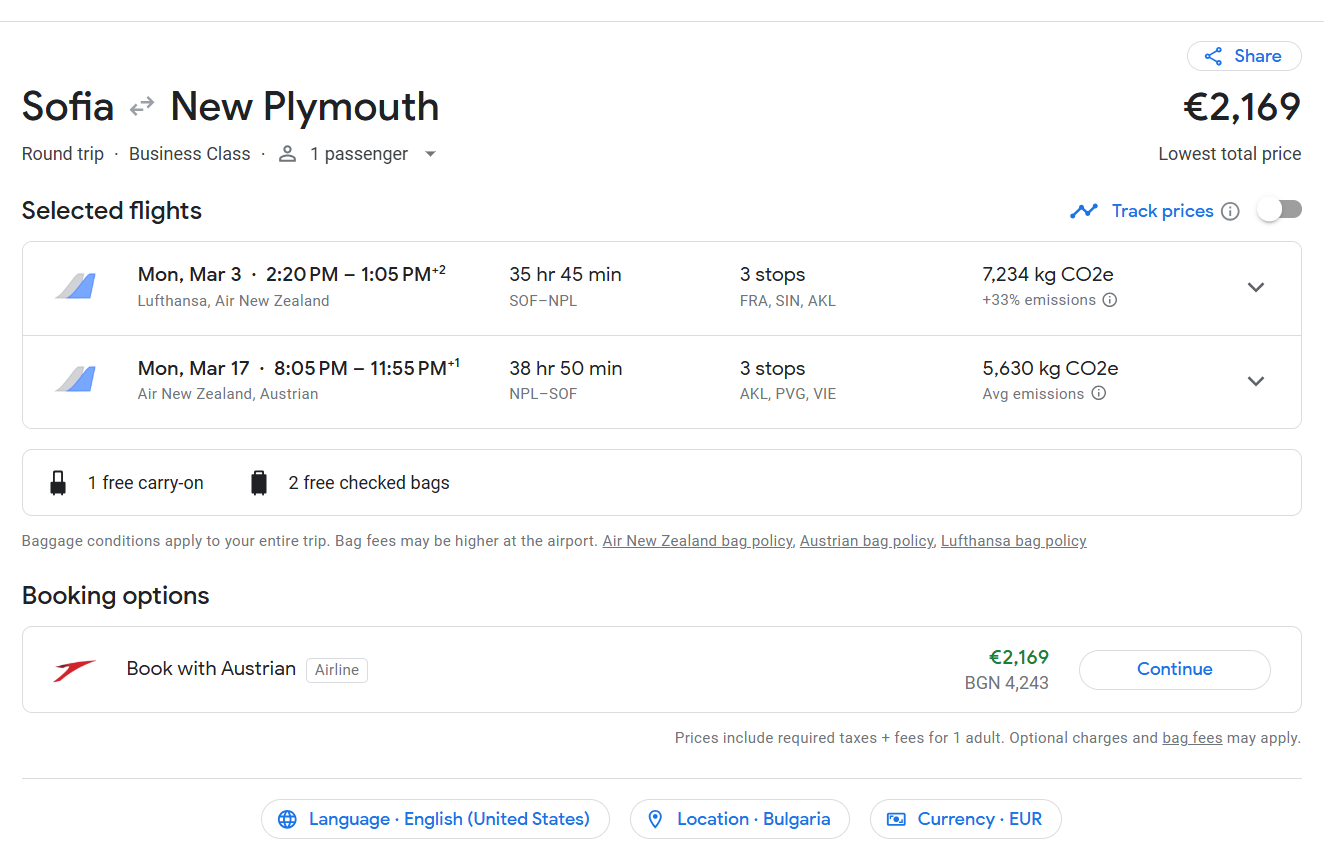Enable the Track prices toggle
Image resolution: width=1324 pixels, height=845 pixels.
[x=1279, y=210]
